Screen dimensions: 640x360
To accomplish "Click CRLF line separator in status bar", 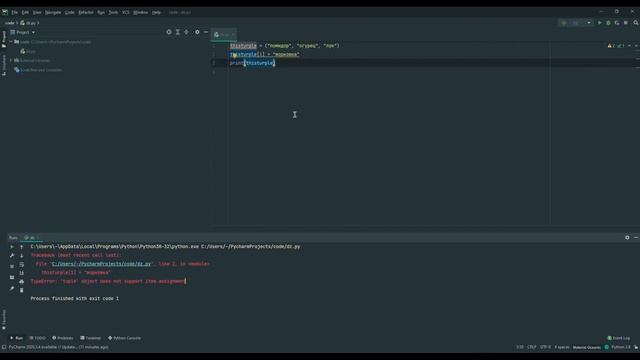I will (531, 347).
